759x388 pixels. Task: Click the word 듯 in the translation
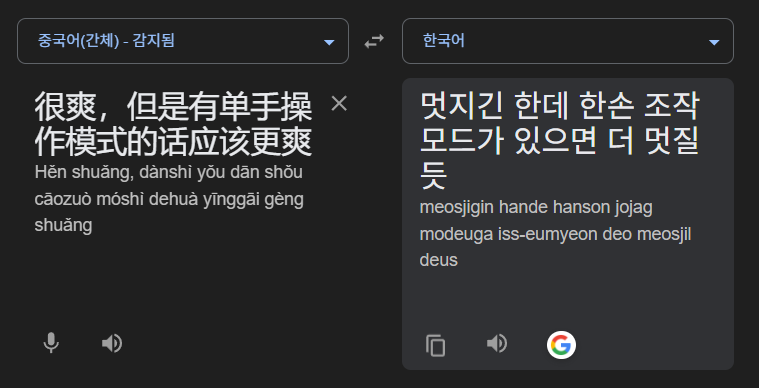(x=433, y=176)
